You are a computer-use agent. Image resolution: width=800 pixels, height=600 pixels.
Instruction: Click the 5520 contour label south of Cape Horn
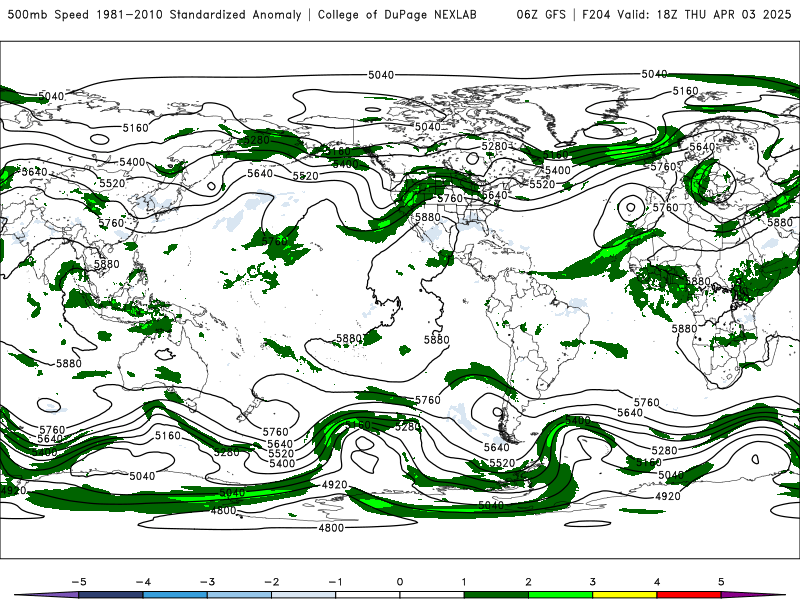pyautogui.click(x=502, y=463)
